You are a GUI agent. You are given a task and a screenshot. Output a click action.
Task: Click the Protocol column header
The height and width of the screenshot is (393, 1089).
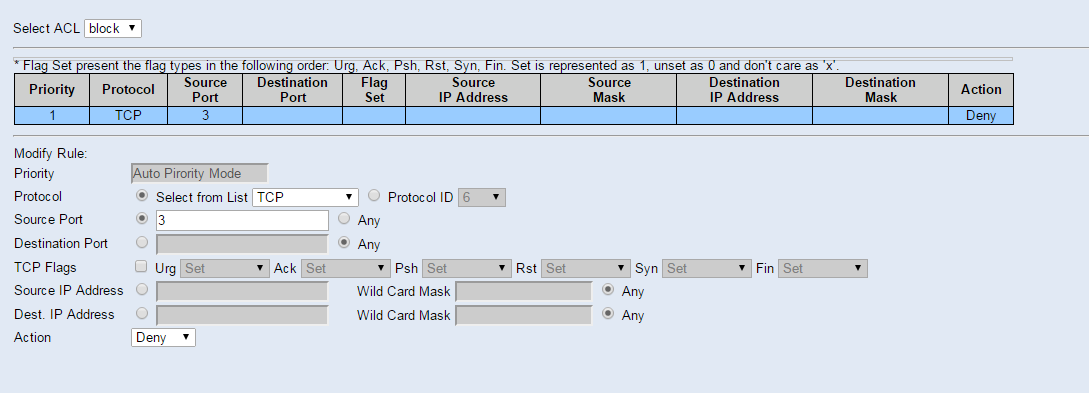[x=128, y=90]
